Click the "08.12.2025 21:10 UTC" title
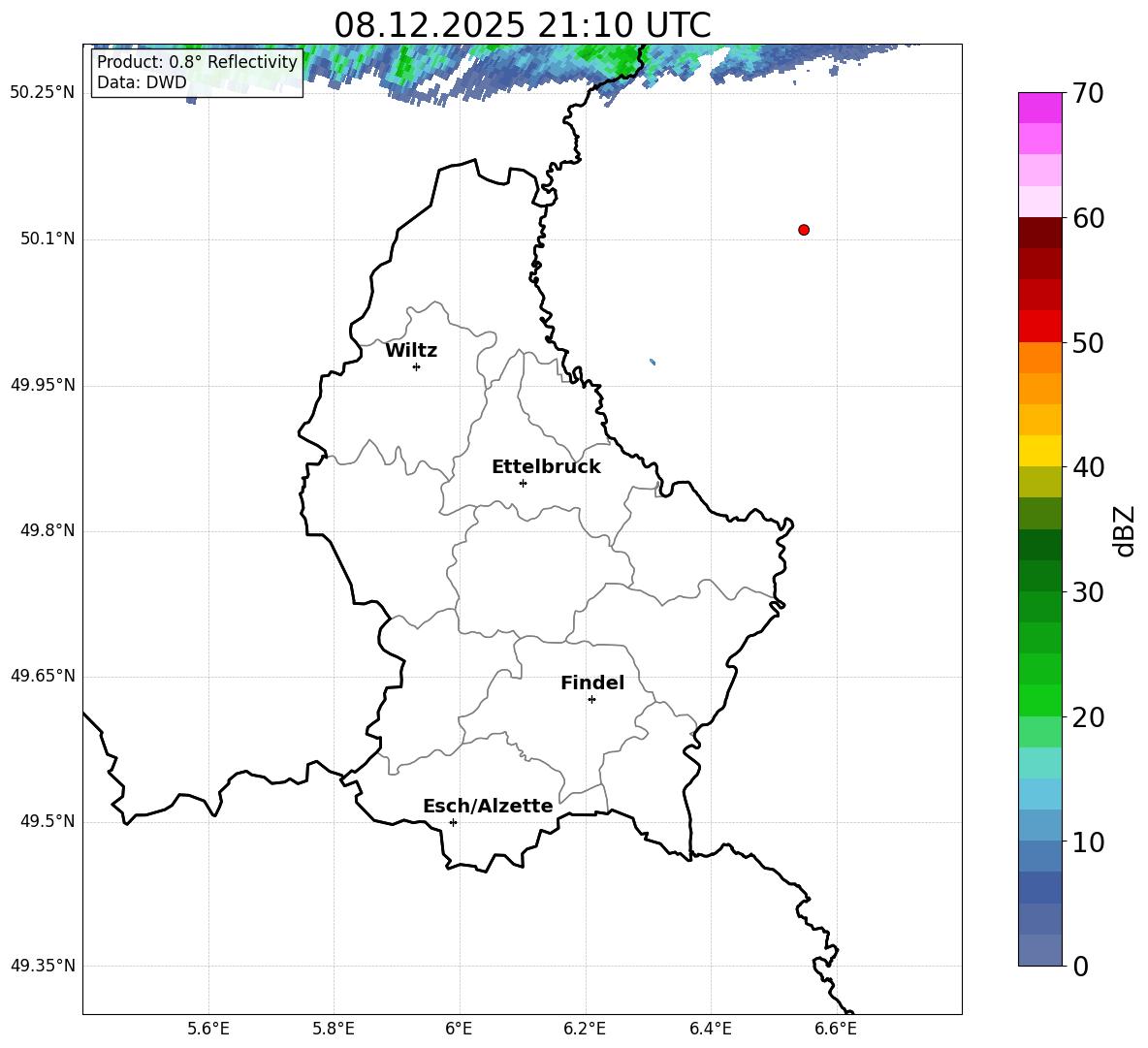 click(522, 24)
